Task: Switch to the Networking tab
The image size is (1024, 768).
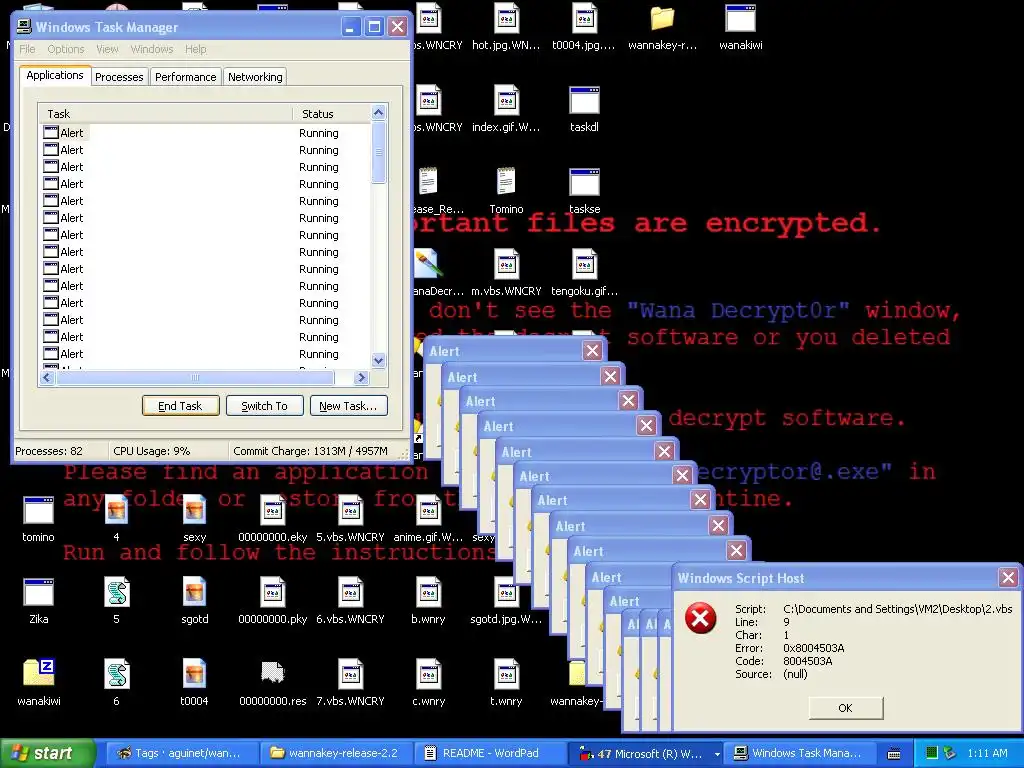Action: (x=255, y=76)
